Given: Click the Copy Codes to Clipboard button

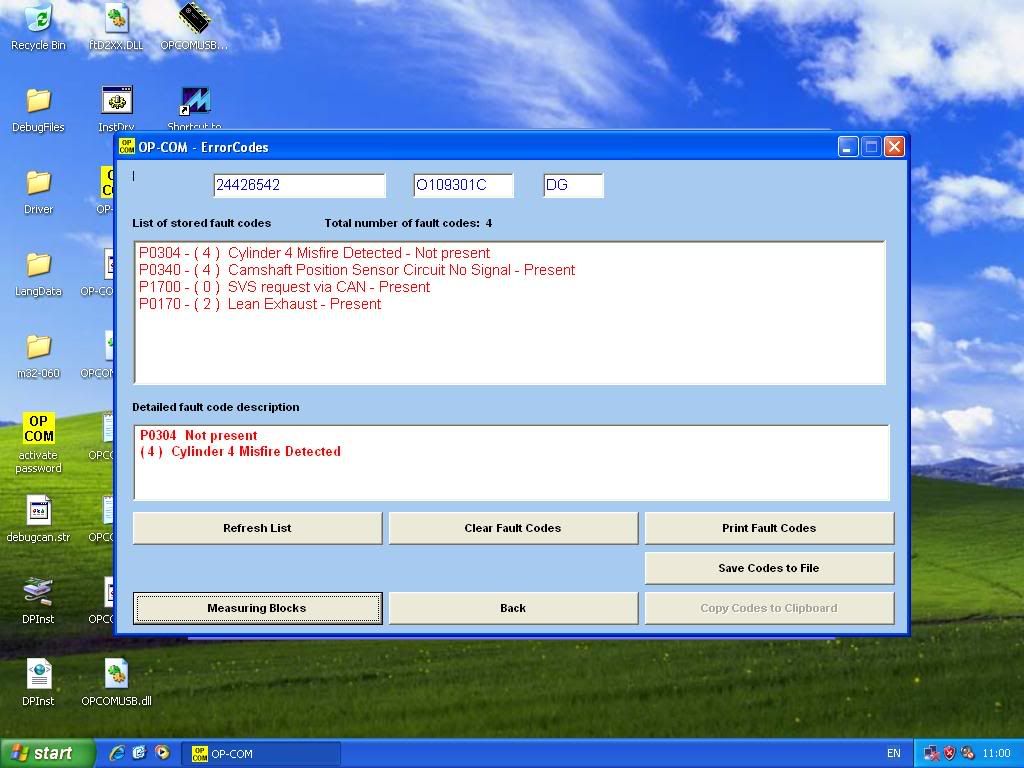Looking at the screenshot, I should point(769,608).
